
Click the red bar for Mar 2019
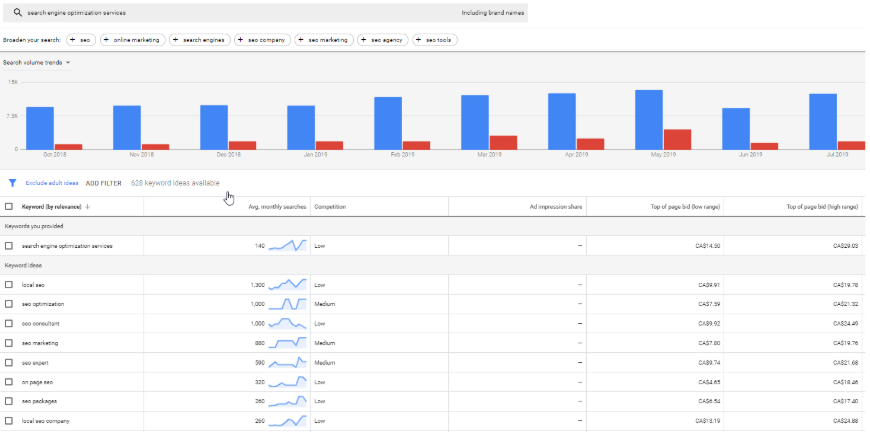point(503,143)
